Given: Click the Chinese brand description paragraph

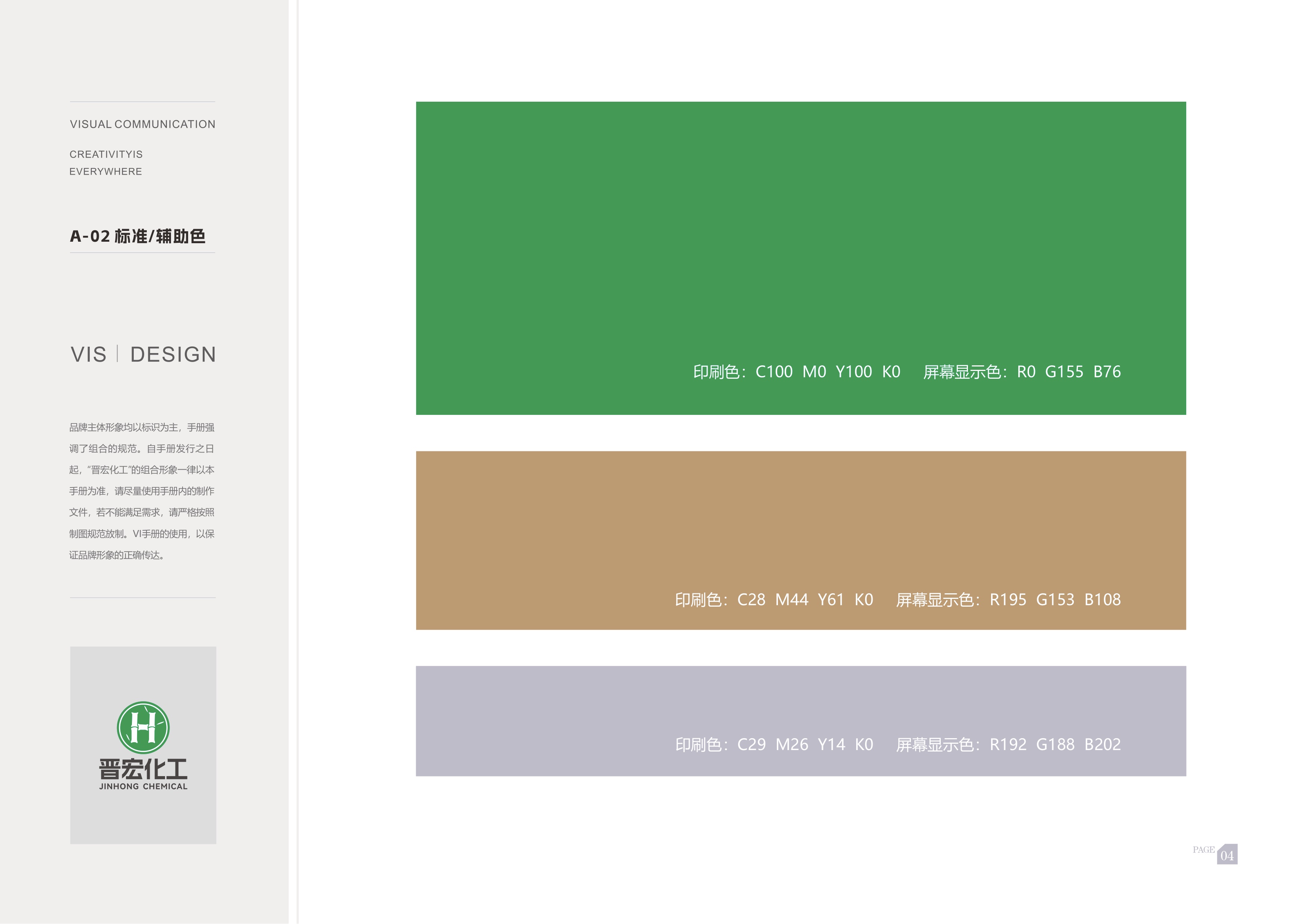Looking at the screenshot, I should 142,491.
